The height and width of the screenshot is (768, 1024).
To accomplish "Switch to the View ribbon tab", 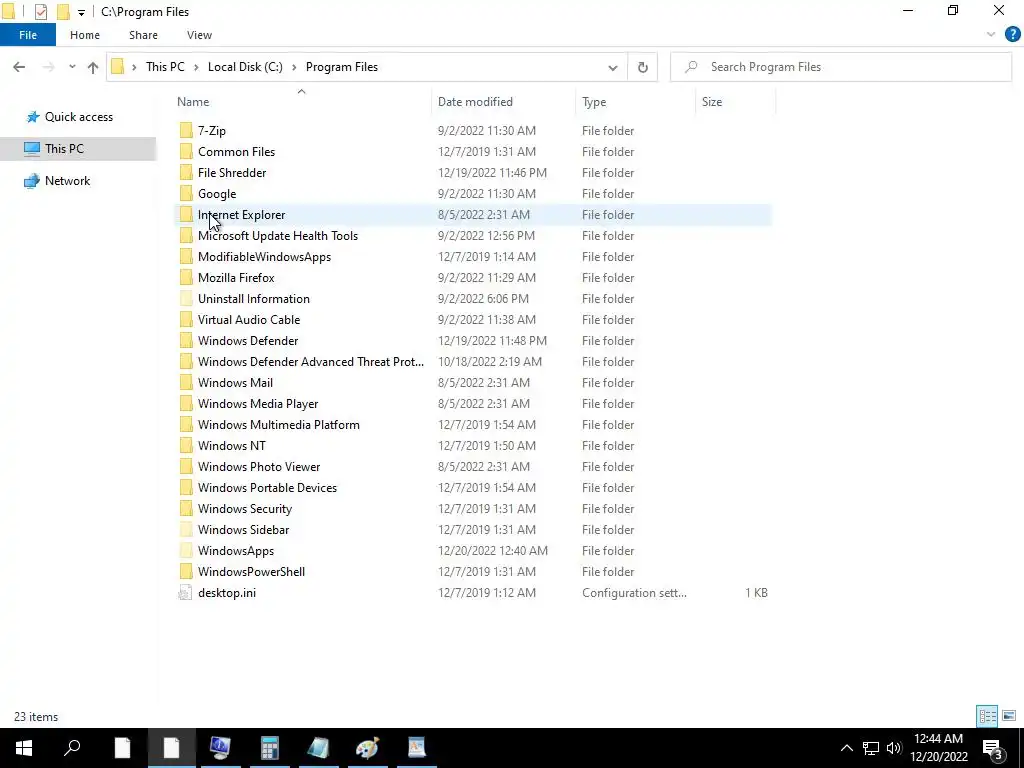I will click(x=199, y=35).
